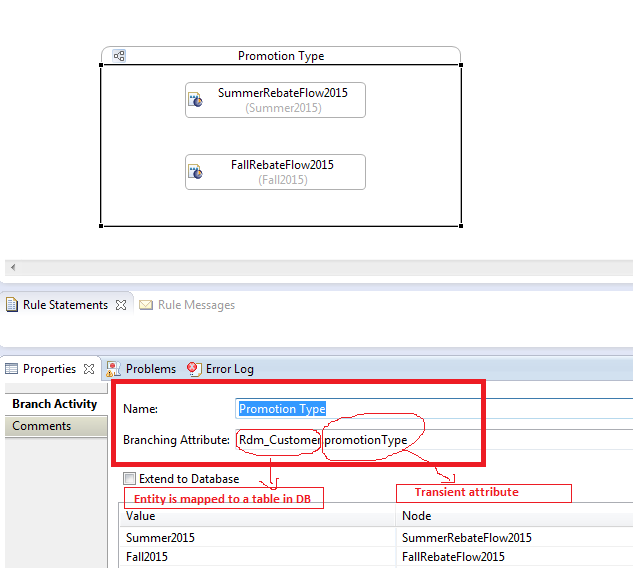Viewport: 633px width, 568px height.
Task: Close the Properties view tab
Action: 89,369
